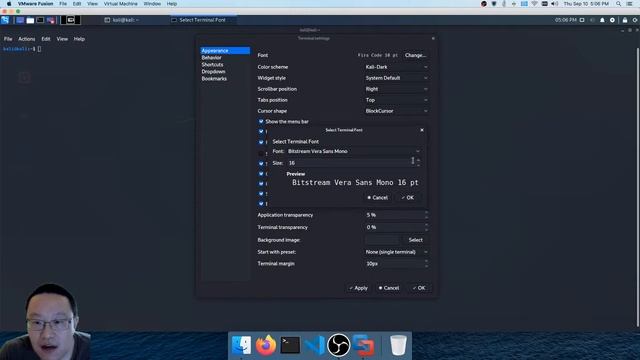Open the Scrollbar position dropdown

tap(396, 89)
